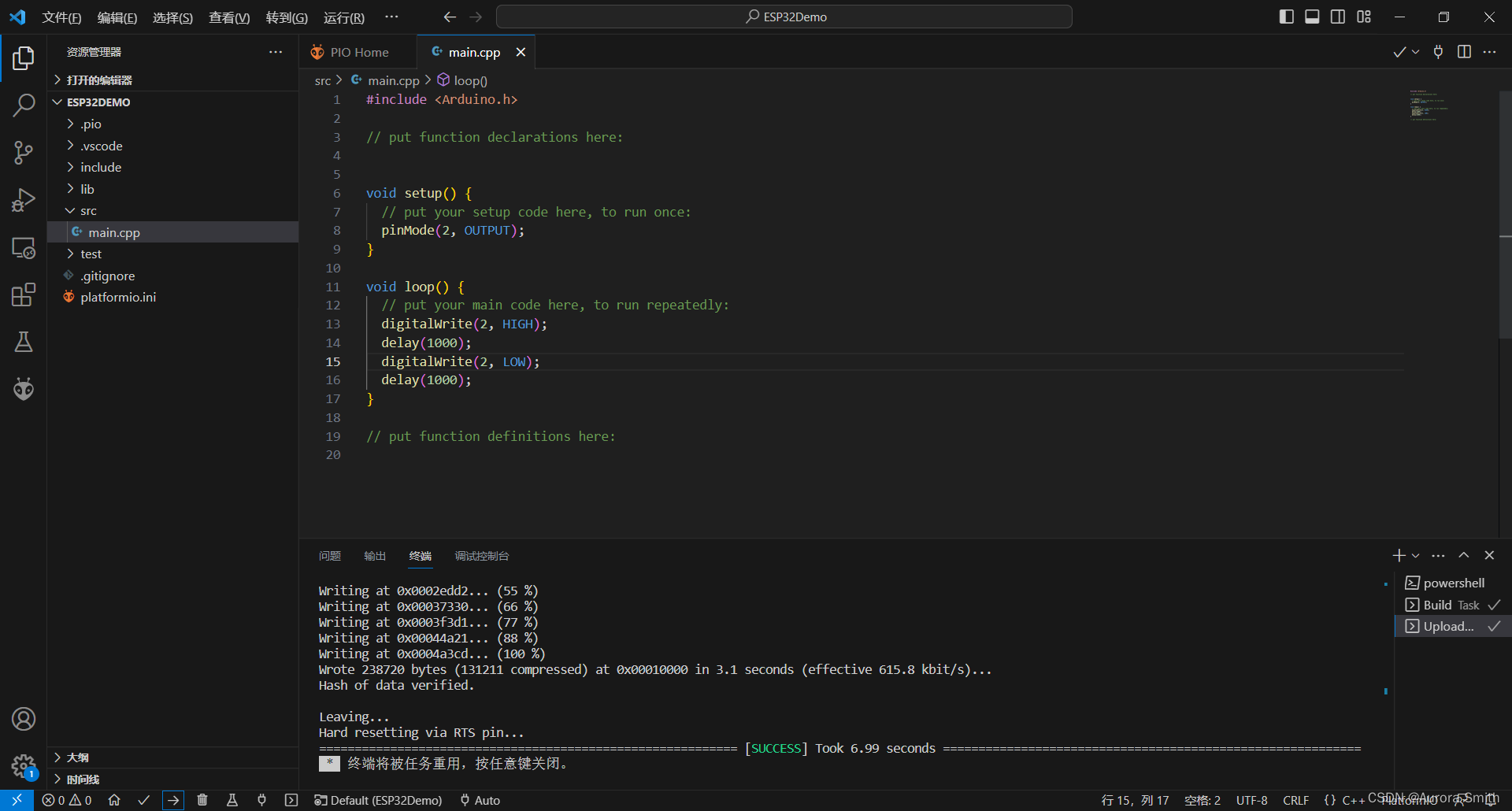Open the Run and Debug view
The image size is (1512, 811).
click(x=24, y=200)
